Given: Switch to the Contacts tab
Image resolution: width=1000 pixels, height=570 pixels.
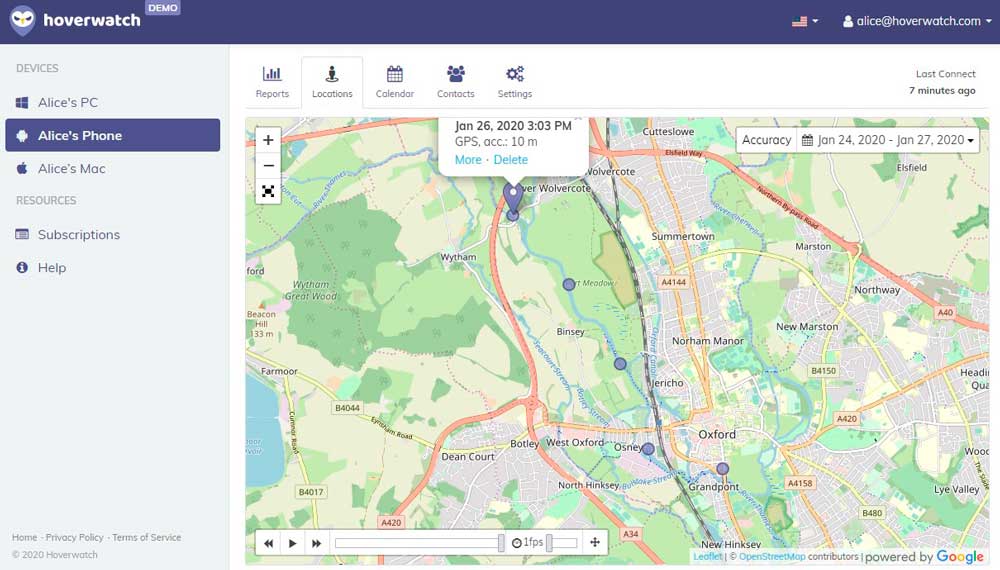Looking at the screenshot, I should tap(455, 82).
